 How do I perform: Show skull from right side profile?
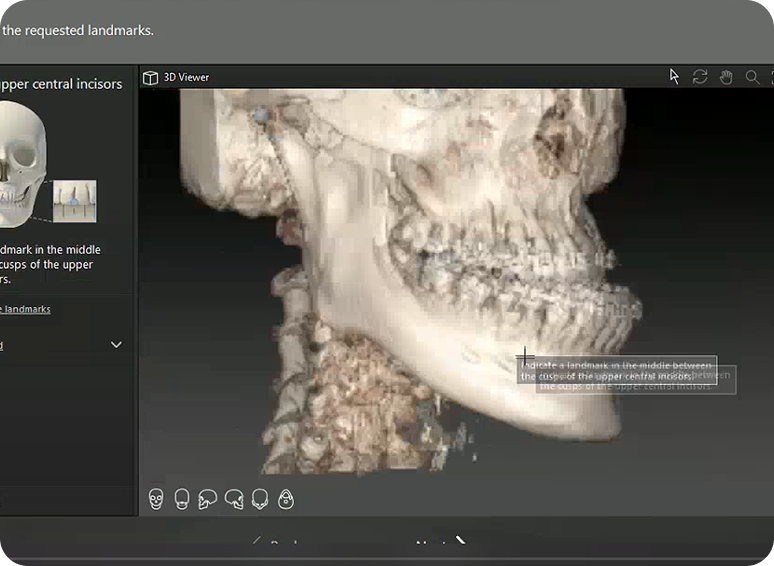(234, 498)
